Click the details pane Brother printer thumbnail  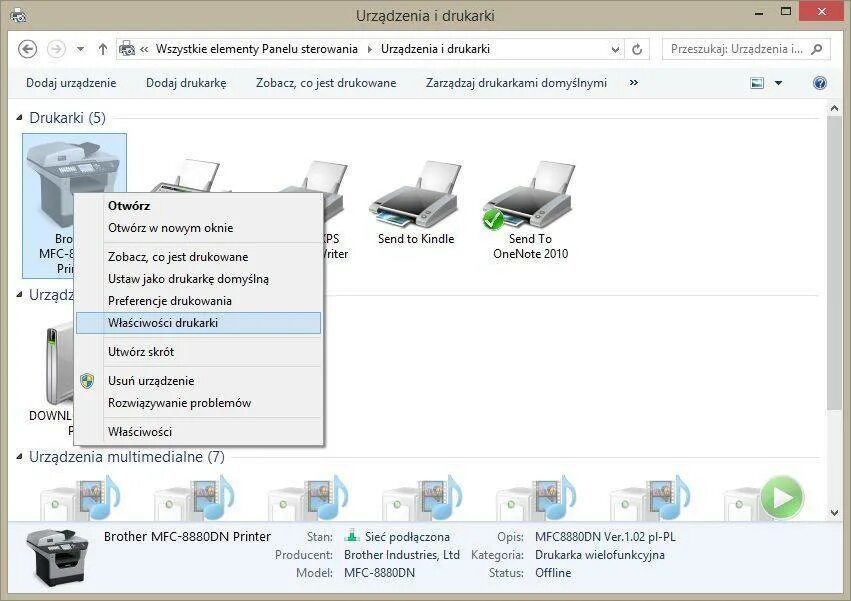coord(58,556)
